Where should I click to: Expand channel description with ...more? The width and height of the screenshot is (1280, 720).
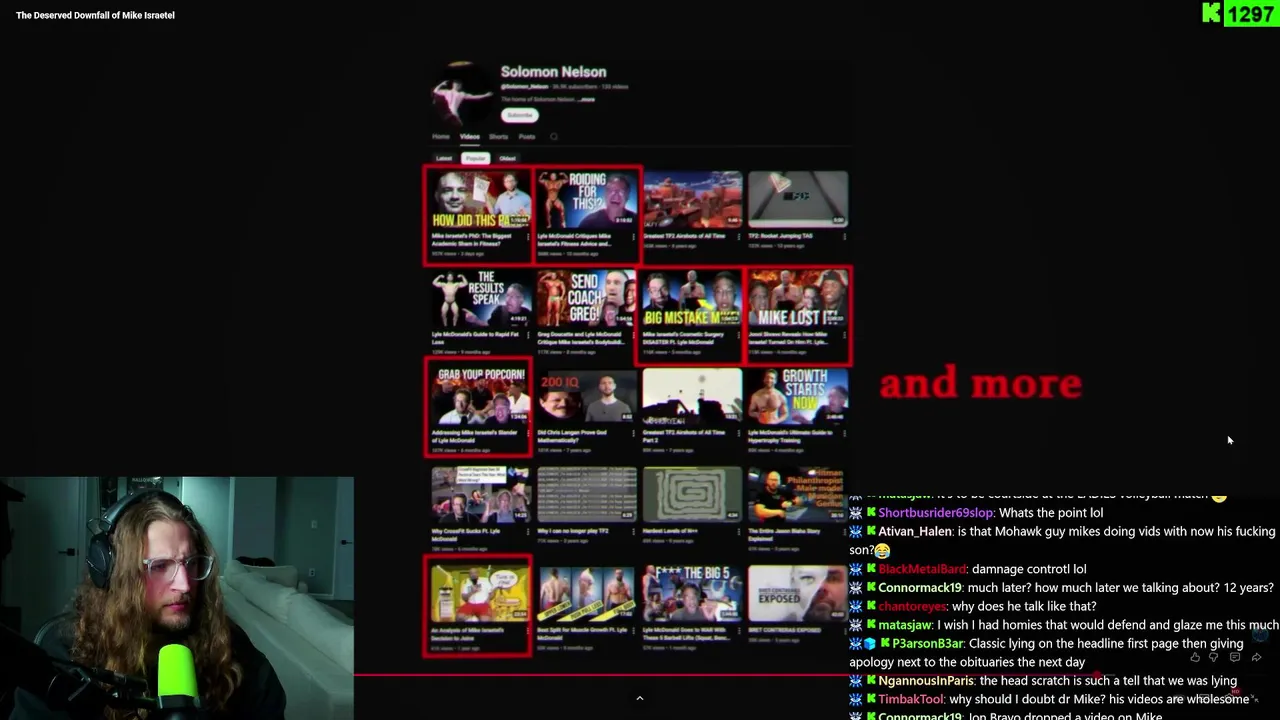(x=586, y=99)
